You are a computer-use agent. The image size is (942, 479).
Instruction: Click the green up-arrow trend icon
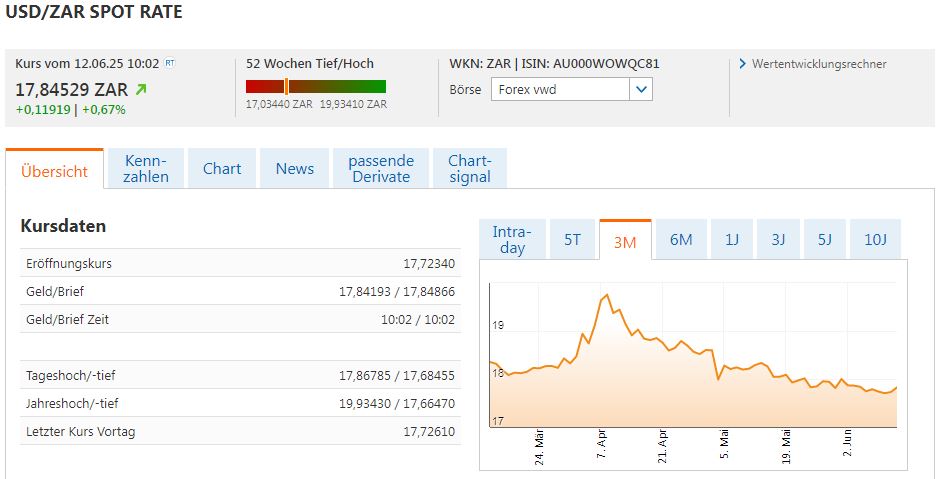[x=141, y=90]
